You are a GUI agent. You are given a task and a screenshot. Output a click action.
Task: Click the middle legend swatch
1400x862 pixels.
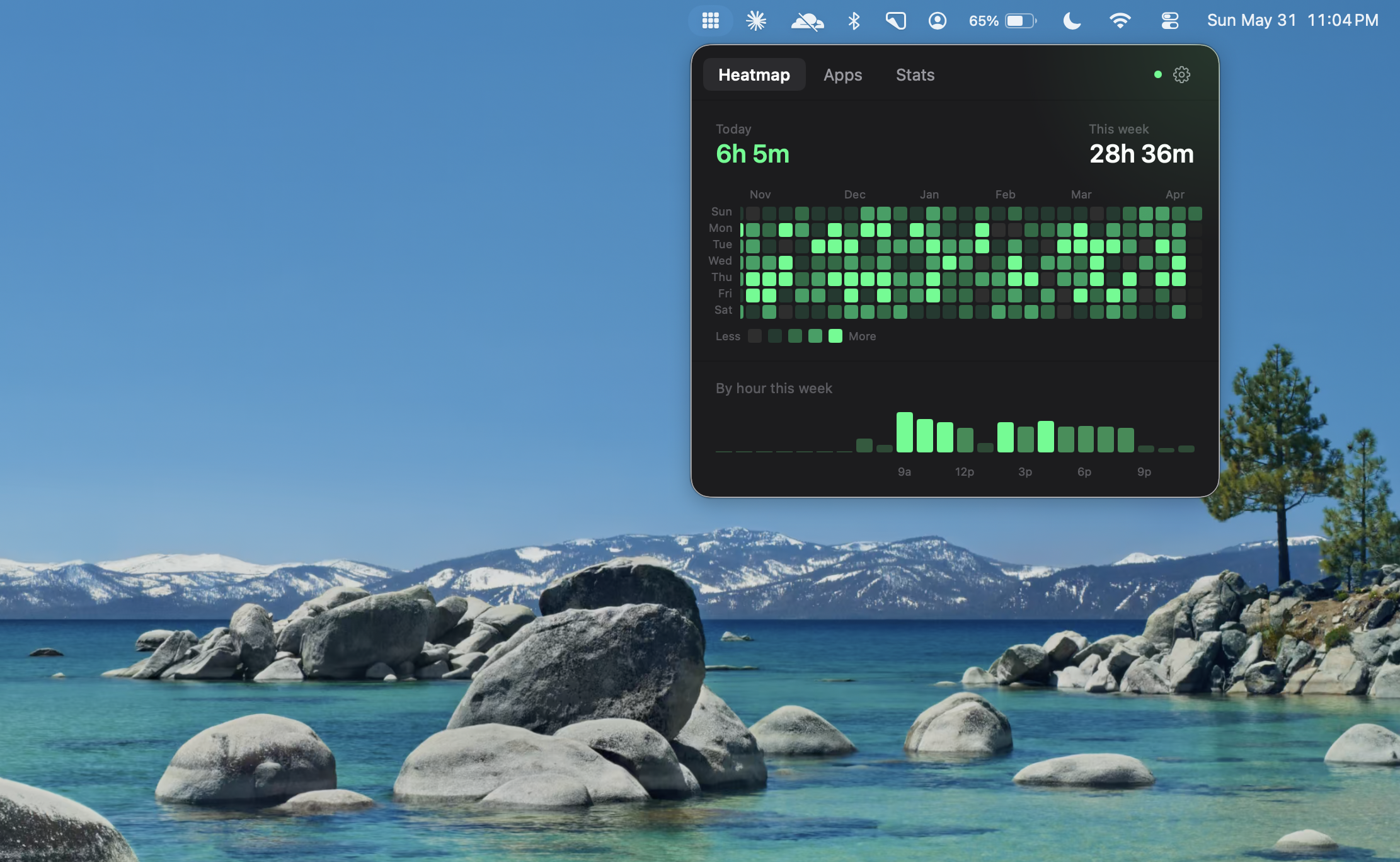pos(795,336)
